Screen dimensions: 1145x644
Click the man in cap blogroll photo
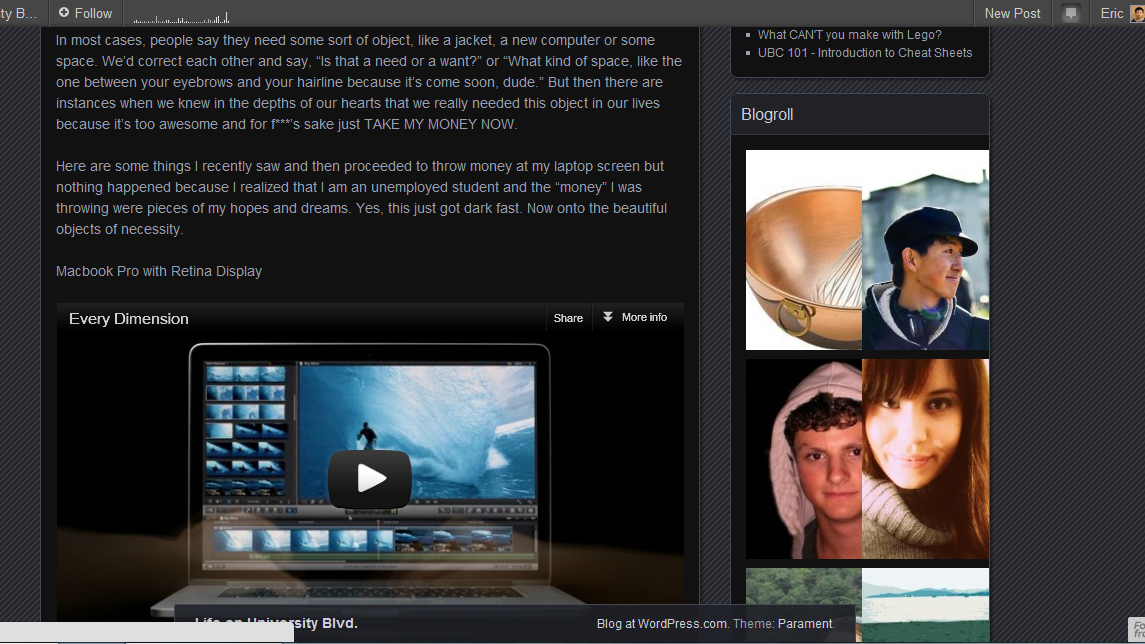925,250
